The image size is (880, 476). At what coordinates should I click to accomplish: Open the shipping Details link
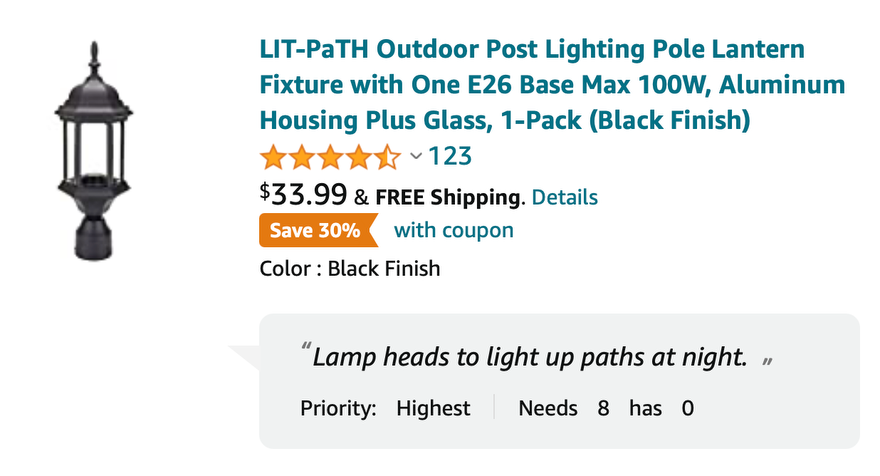[x=564, y=197]
